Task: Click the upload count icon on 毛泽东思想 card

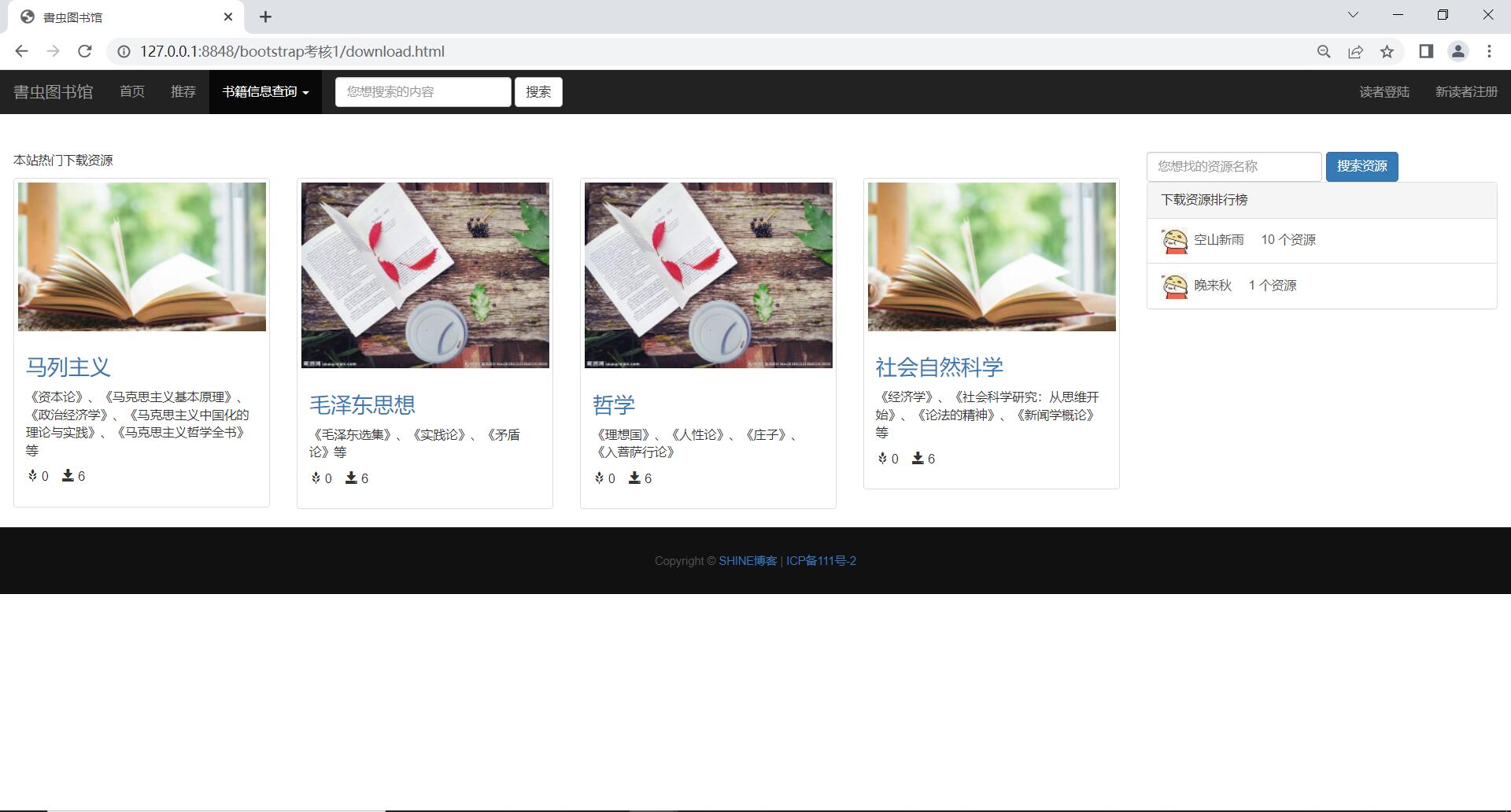Action: pos(316,478)
